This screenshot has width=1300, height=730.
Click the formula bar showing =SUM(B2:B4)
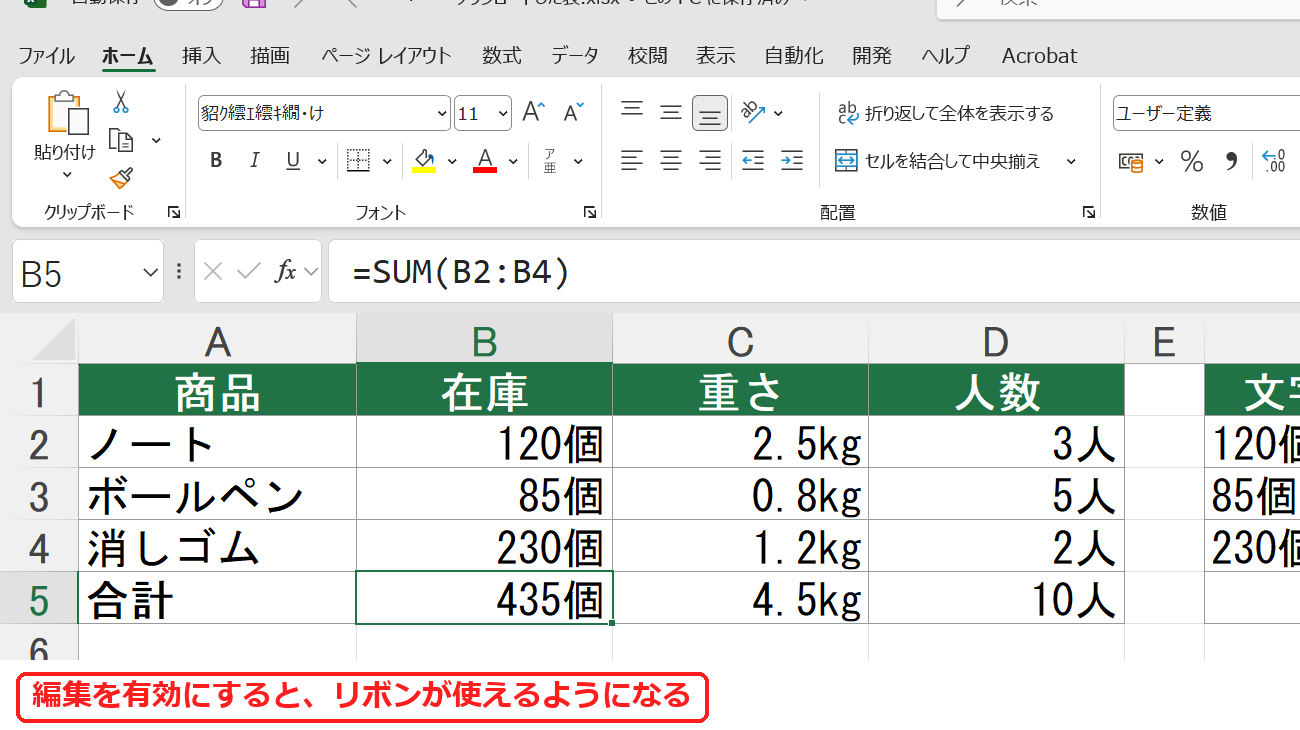click(814, 271)
